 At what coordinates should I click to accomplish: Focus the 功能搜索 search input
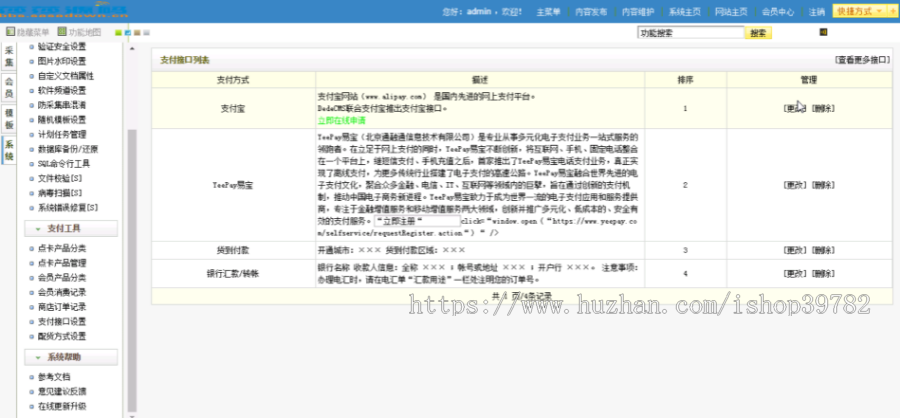click(x=690, y=33)
